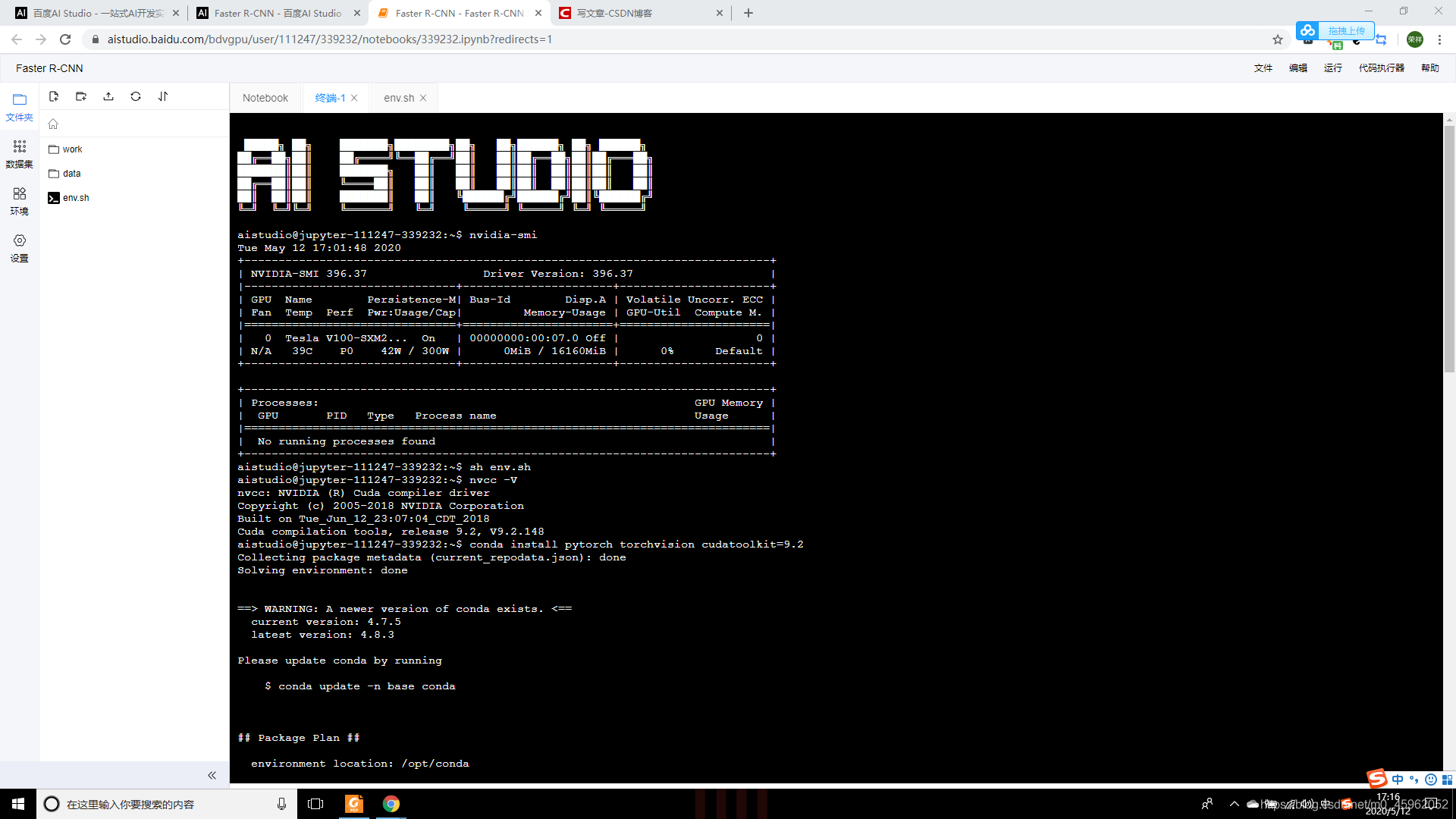Open the Windows Start menu
The width and height of the screenshot is (1456, 819).
pyautogui.click(x=18, y=804)
